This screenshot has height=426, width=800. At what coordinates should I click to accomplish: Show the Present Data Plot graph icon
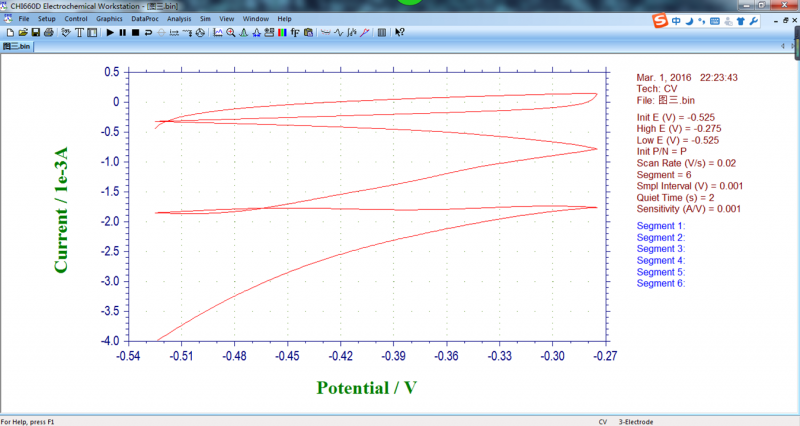[x=218, y=32]
